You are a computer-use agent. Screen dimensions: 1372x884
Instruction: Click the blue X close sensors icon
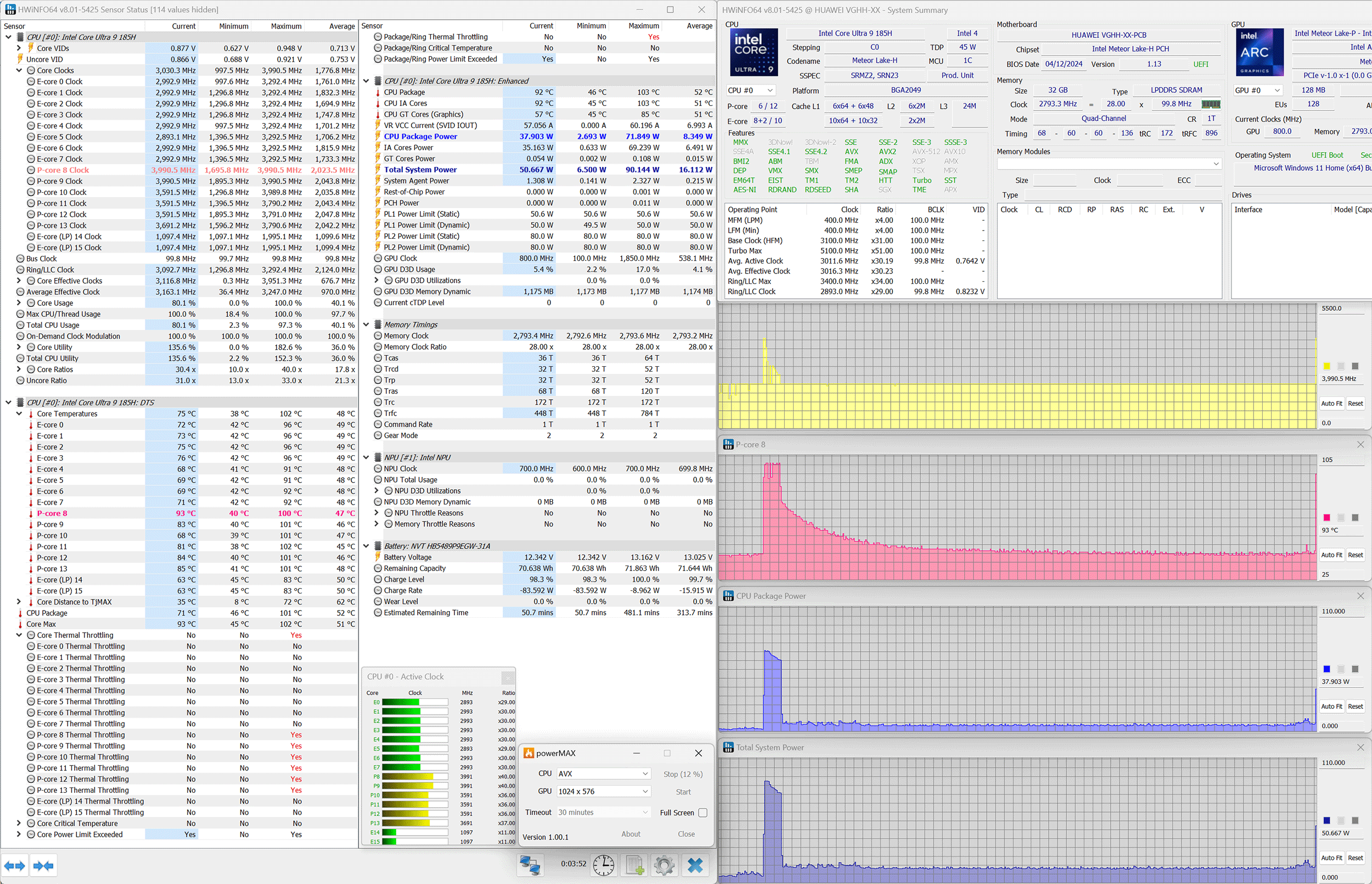(x=695, y=865)
